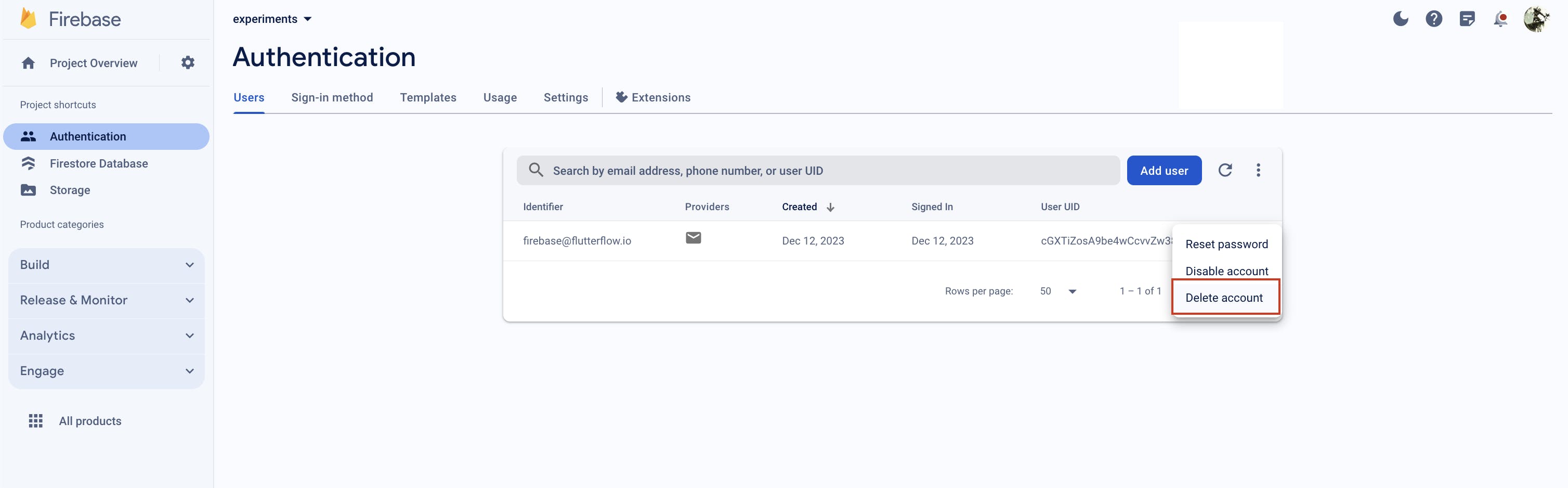Screen dimensions: 1568x488
Task: Open the help question mark icon
Action: click(1433, 19)
